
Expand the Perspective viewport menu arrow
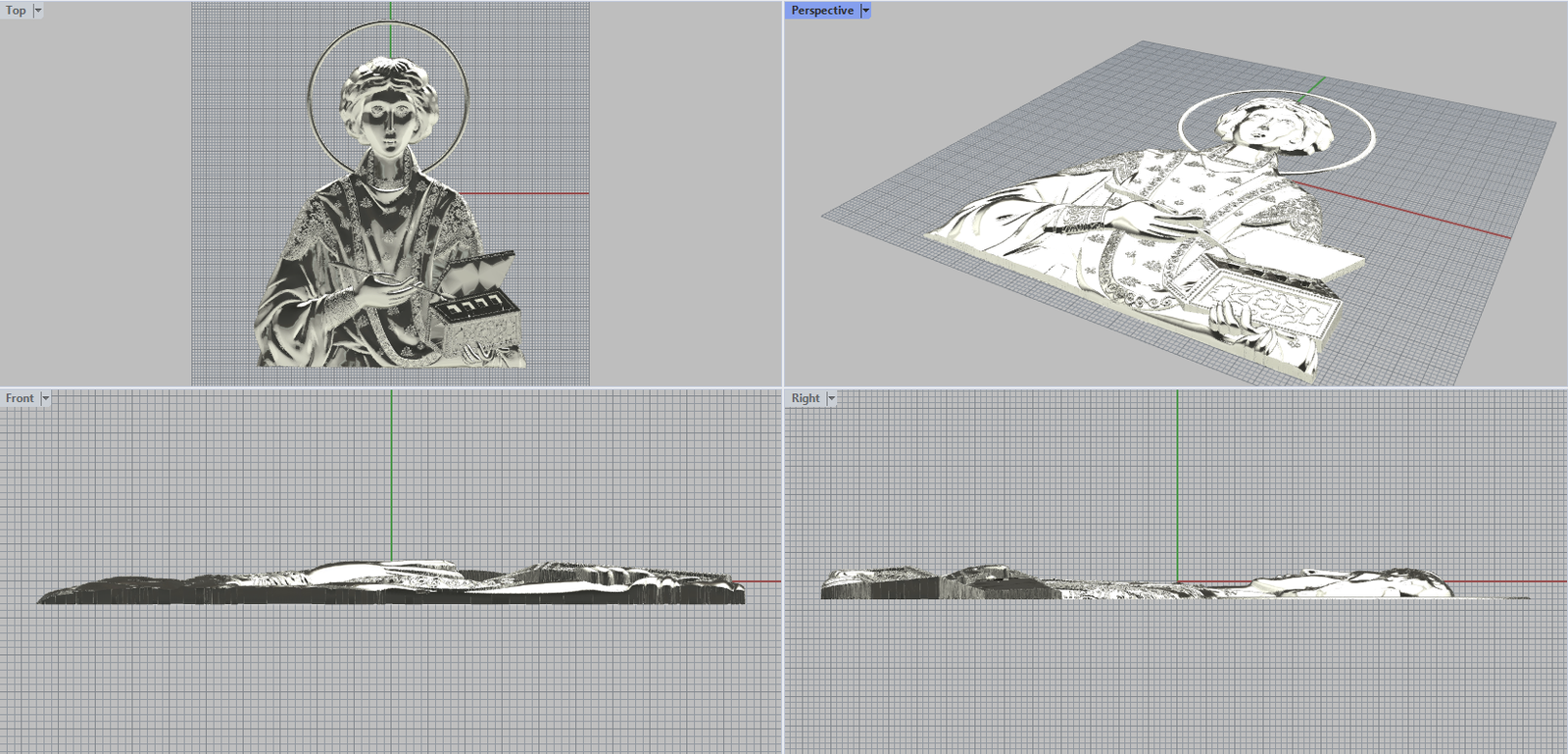tap(865, 11)
